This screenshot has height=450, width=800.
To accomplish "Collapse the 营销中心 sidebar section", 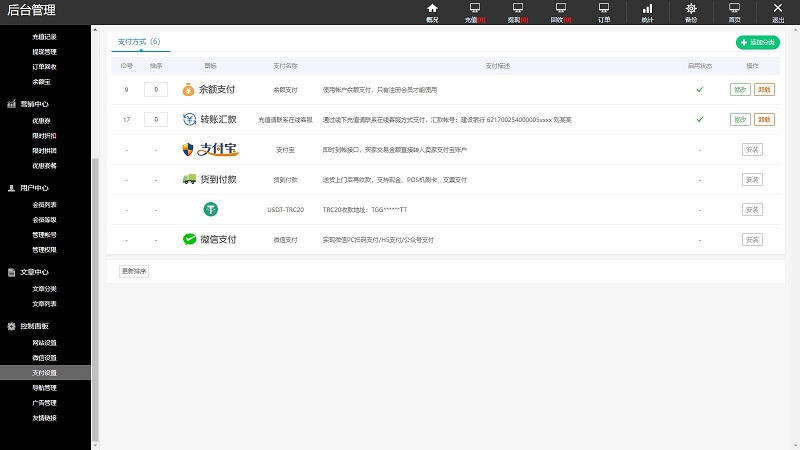I will click(x=34, y=104).
